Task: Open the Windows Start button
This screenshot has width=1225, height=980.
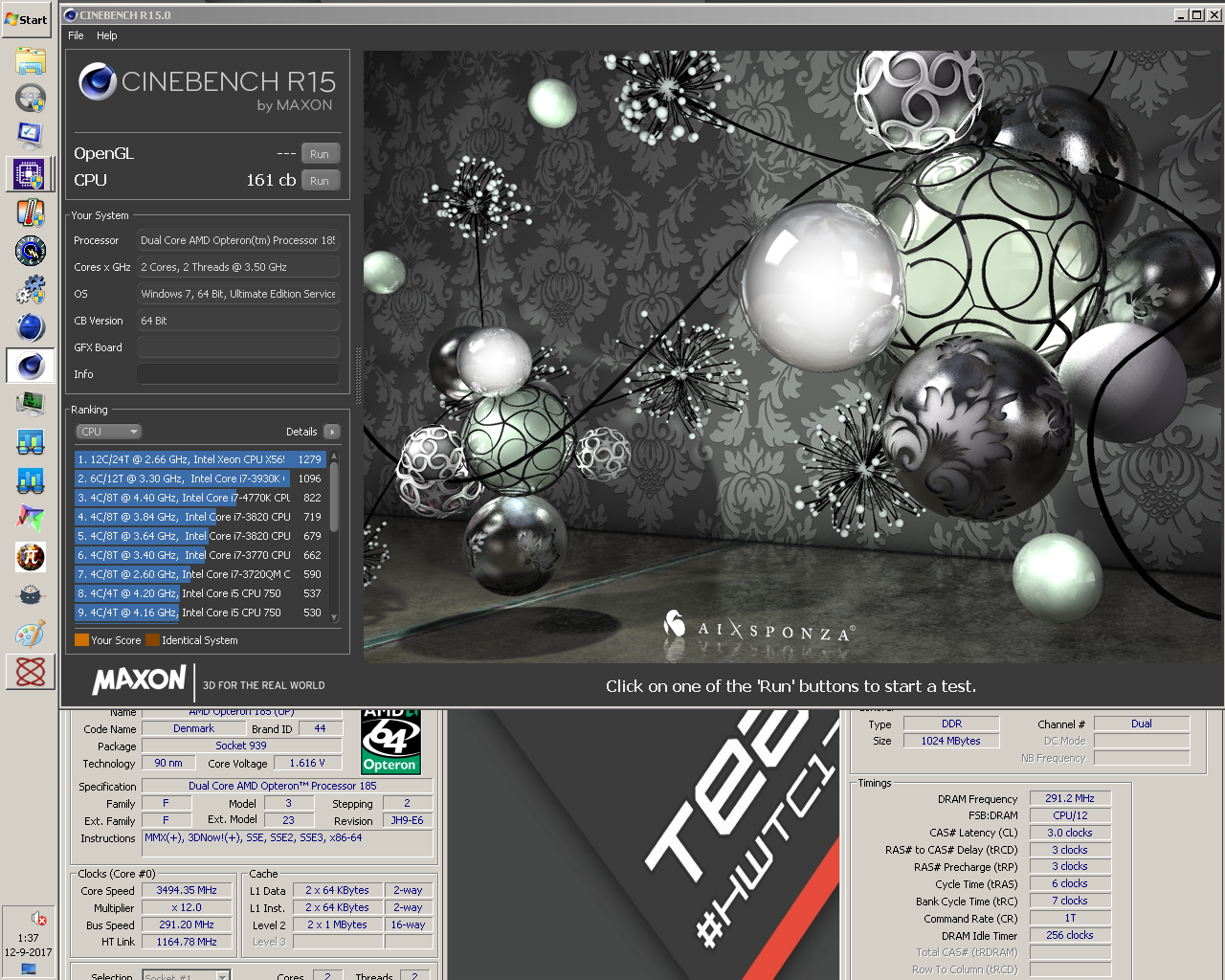Action: 26,19
